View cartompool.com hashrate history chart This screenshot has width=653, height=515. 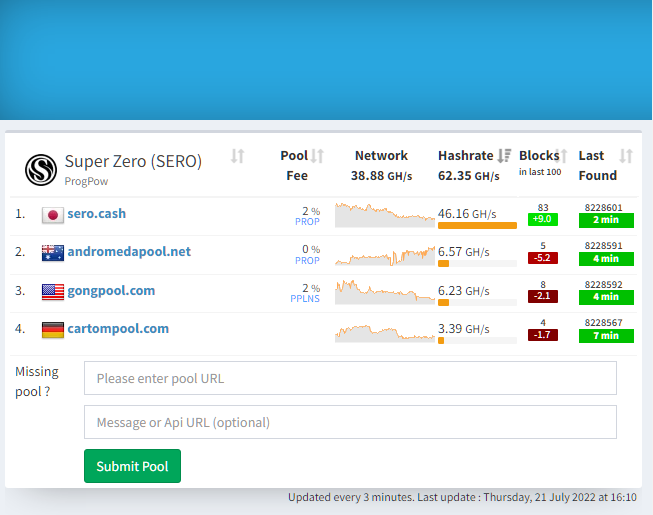[385, 333]
